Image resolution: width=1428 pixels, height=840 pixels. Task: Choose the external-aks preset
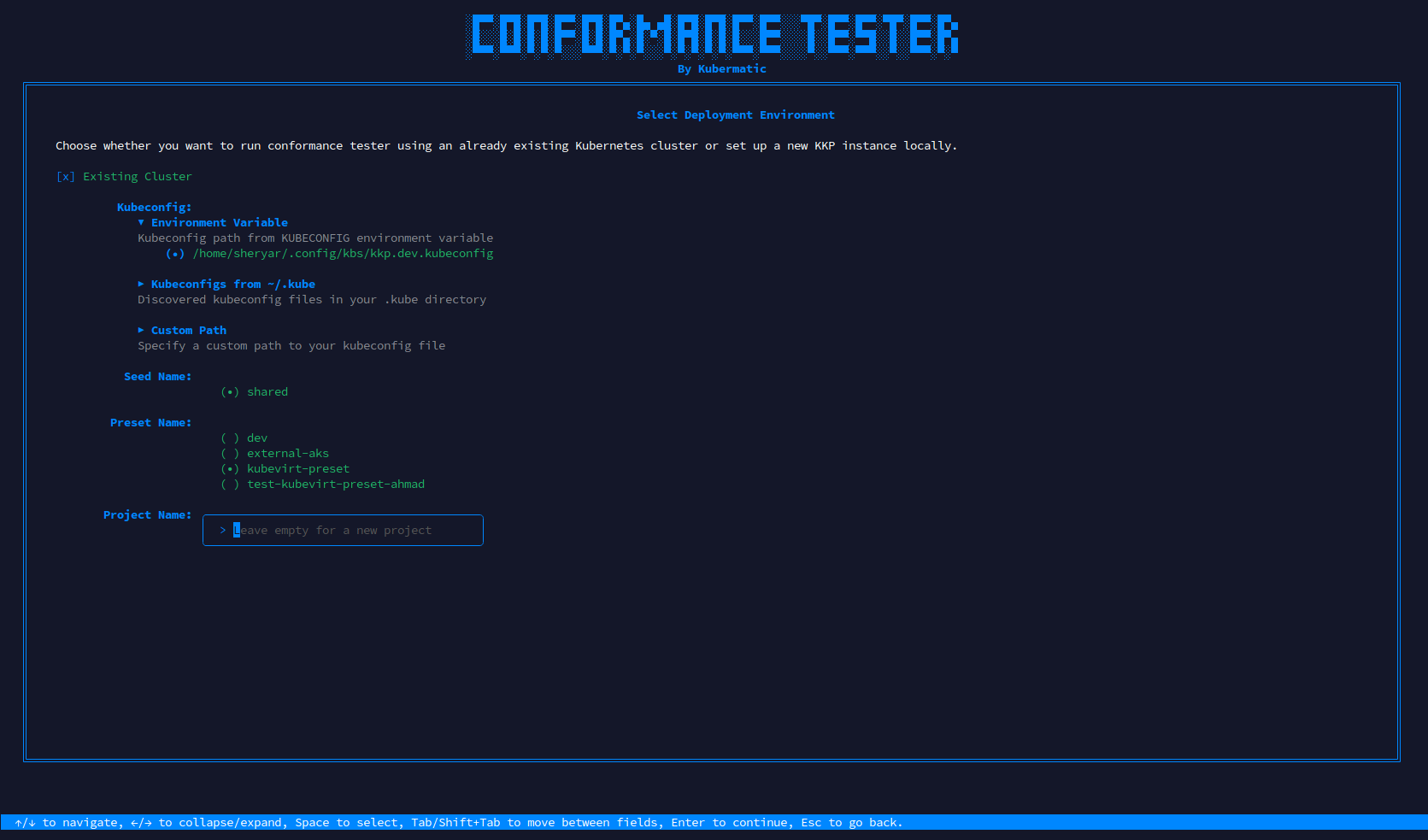(x=230, y=454)
